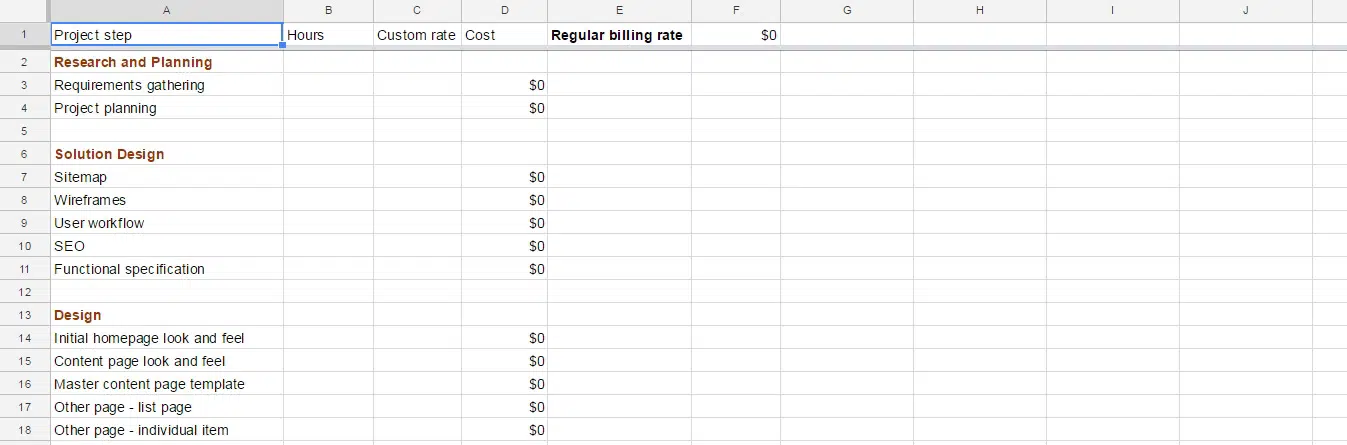Select the "Functional specification" cell
This screenshot has width=1347, height=445.
(x=129, y=269)
